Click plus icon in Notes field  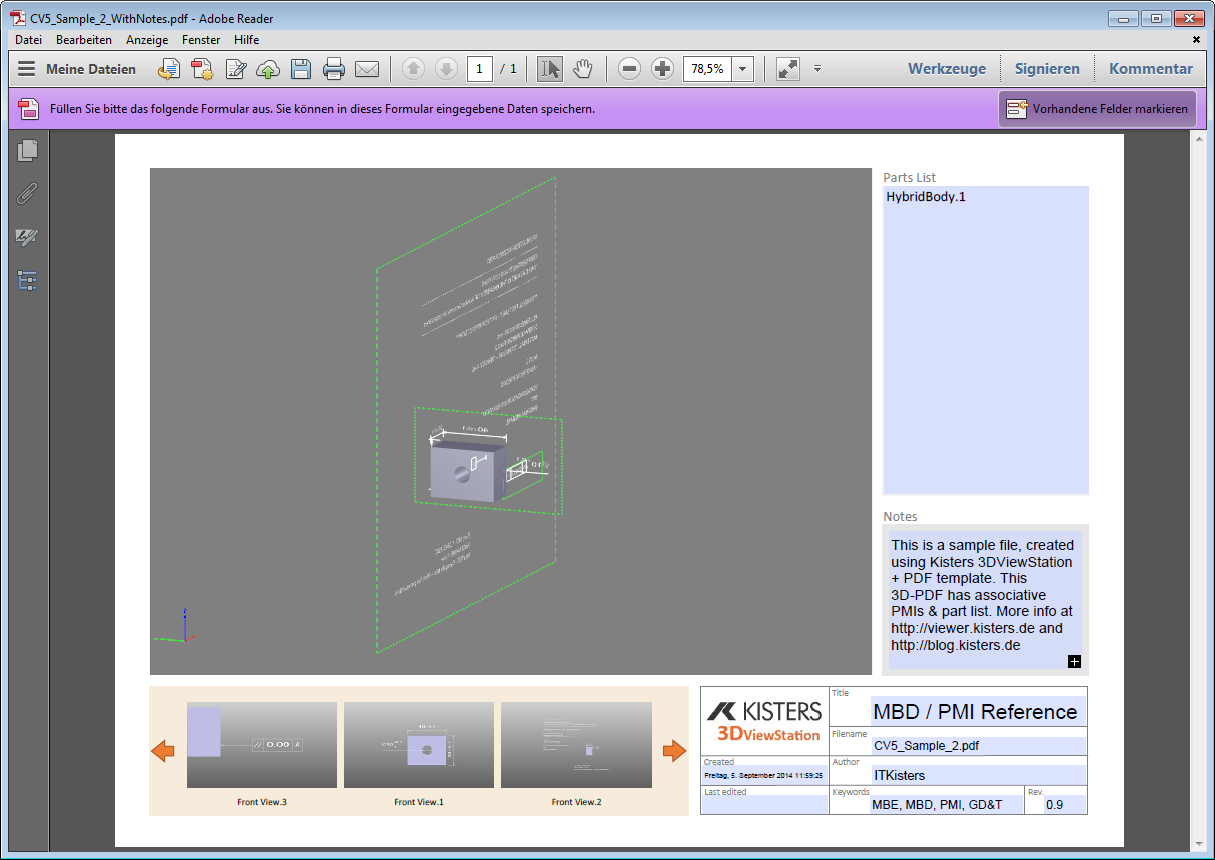1075,661
